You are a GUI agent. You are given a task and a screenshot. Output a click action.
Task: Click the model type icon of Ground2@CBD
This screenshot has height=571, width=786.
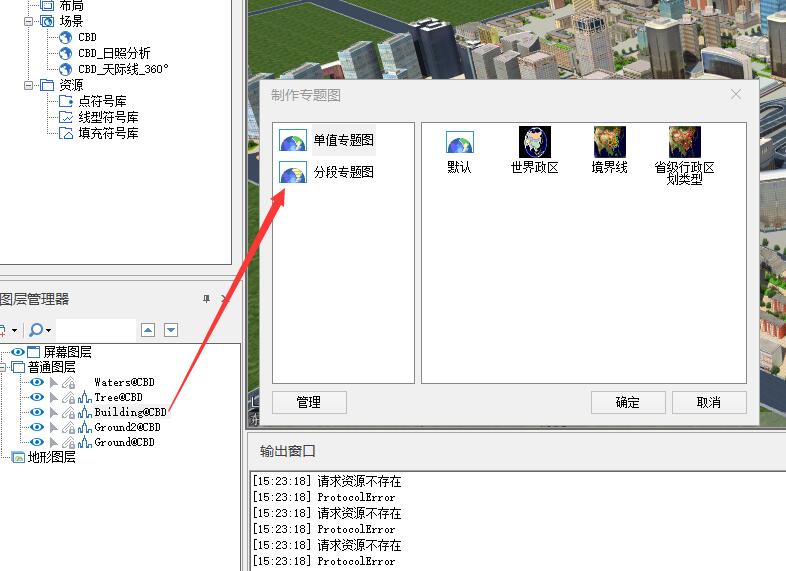click(x=85, y=428)
